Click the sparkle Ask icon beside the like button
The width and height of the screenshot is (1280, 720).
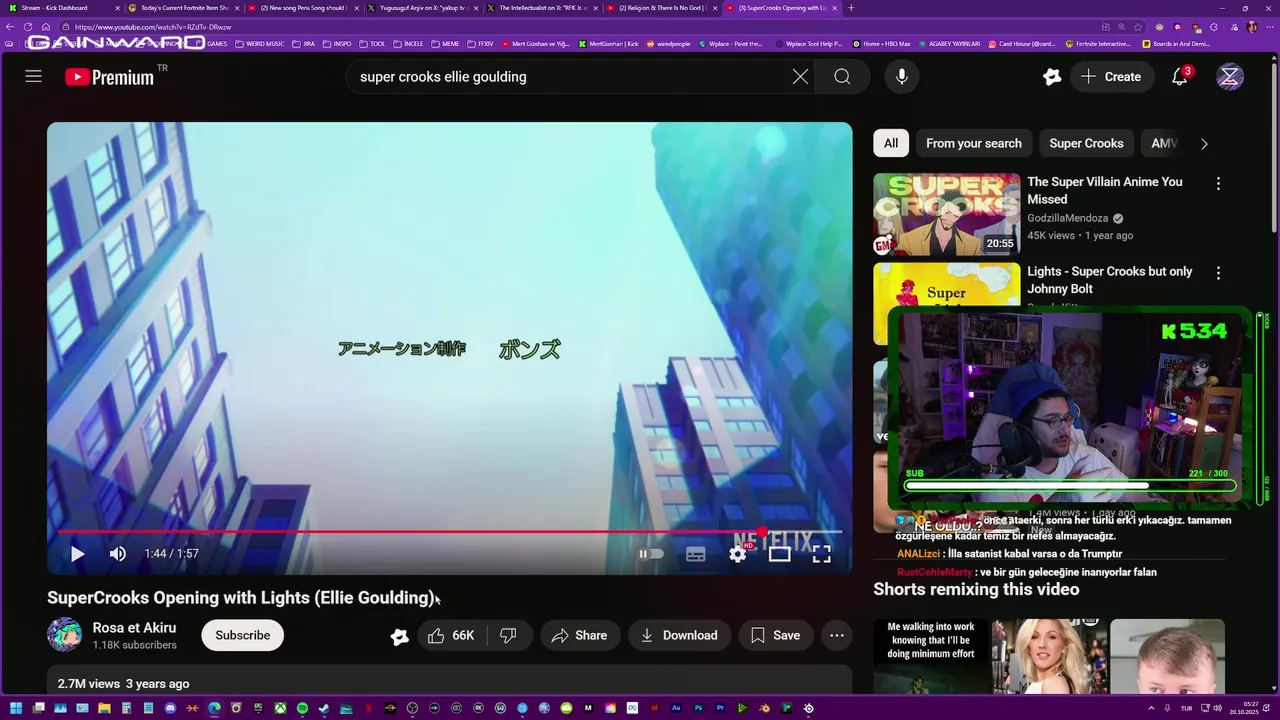pyautogui.click(x=399, y=636)
